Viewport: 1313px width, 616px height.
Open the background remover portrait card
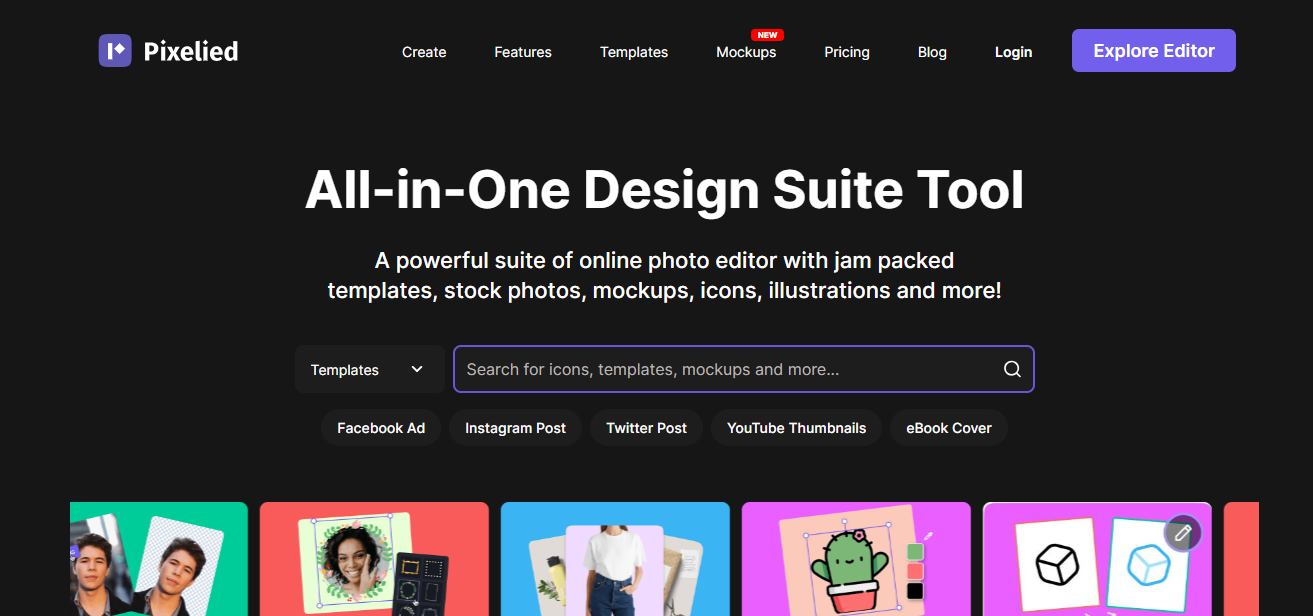click(158, 559)
